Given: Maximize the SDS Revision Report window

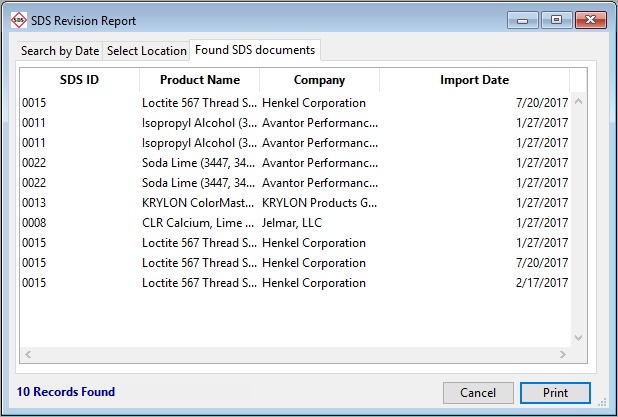Looking at the screenshot, I should point(555,19).
